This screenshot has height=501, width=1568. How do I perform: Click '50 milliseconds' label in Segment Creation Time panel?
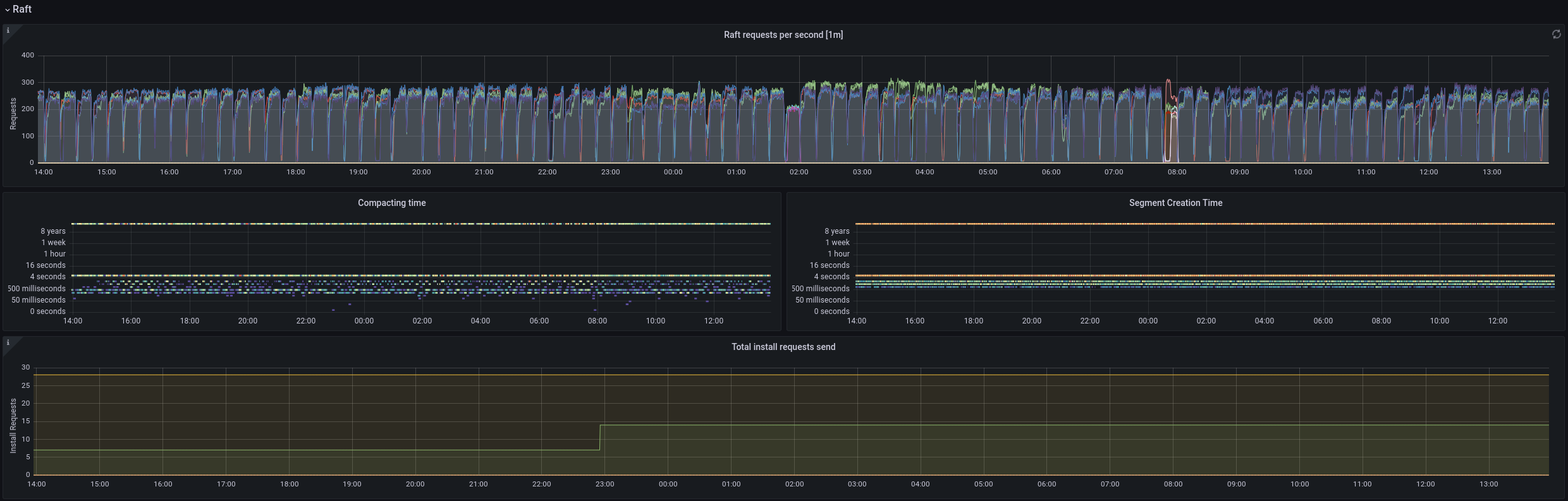click(823, 300)
